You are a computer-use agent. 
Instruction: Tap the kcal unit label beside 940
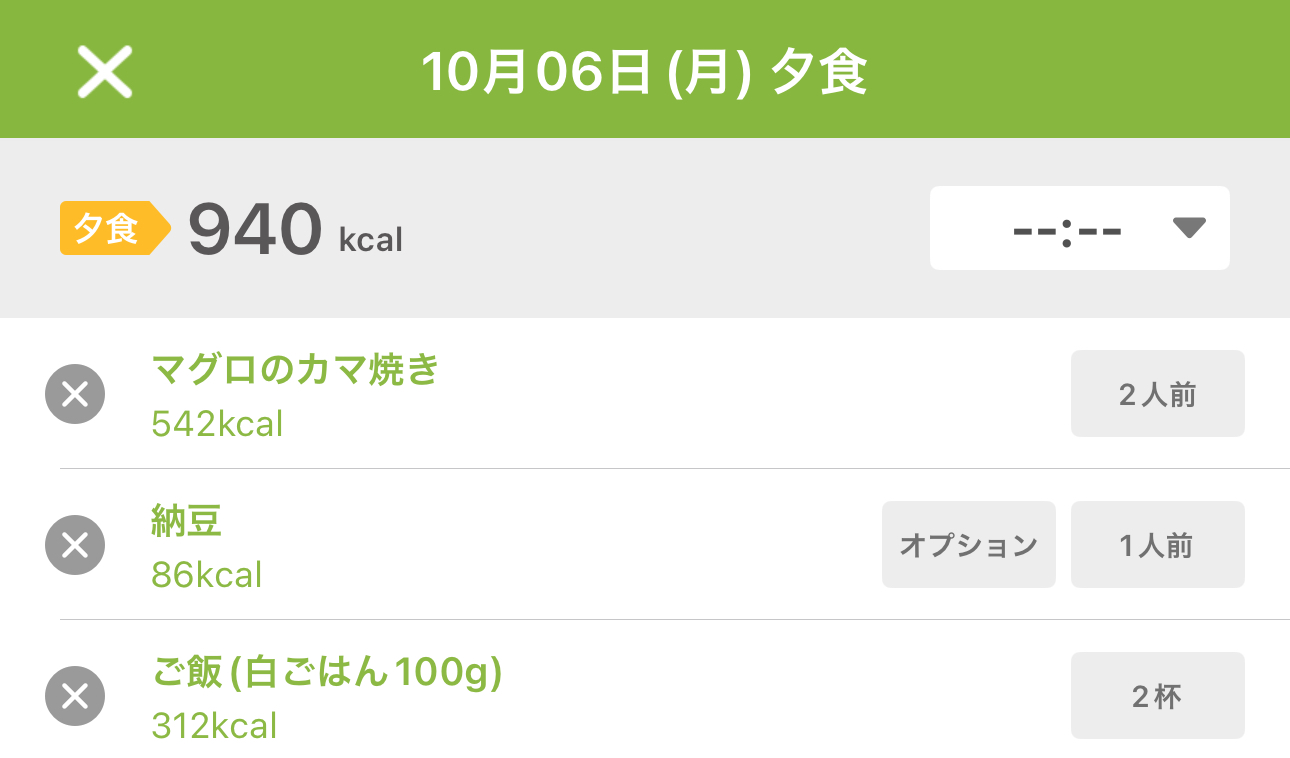tap(371, 240)
